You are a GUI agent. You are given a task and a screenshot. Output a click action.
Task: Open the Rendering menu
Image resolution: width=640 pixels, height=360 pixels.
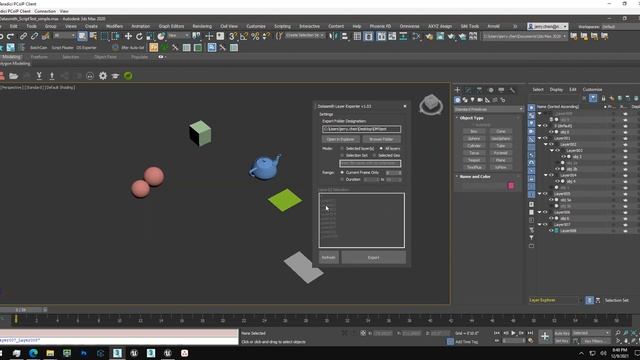pos(202,26)
